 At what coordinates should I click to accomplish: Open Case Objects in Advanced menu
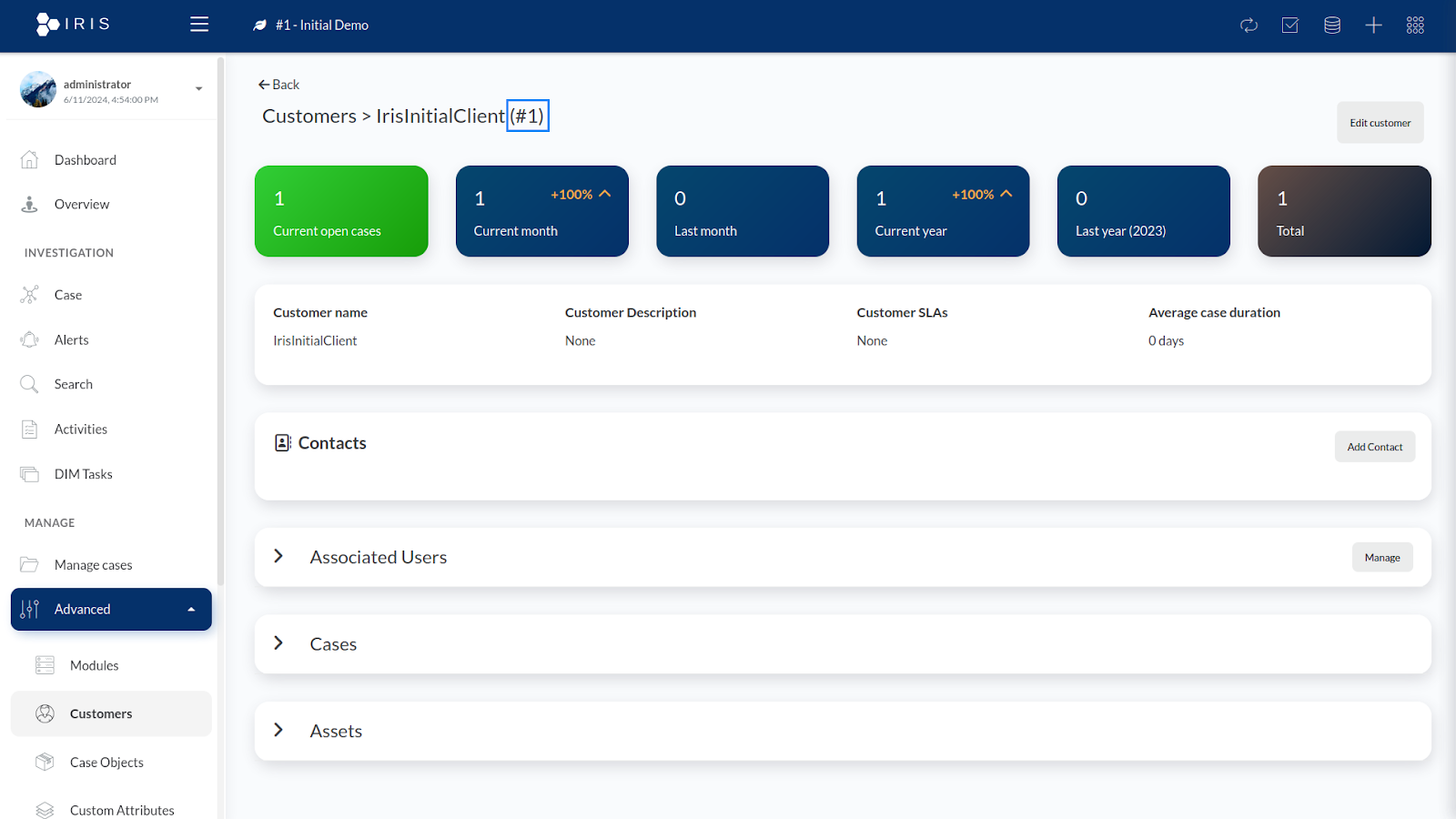106,763
